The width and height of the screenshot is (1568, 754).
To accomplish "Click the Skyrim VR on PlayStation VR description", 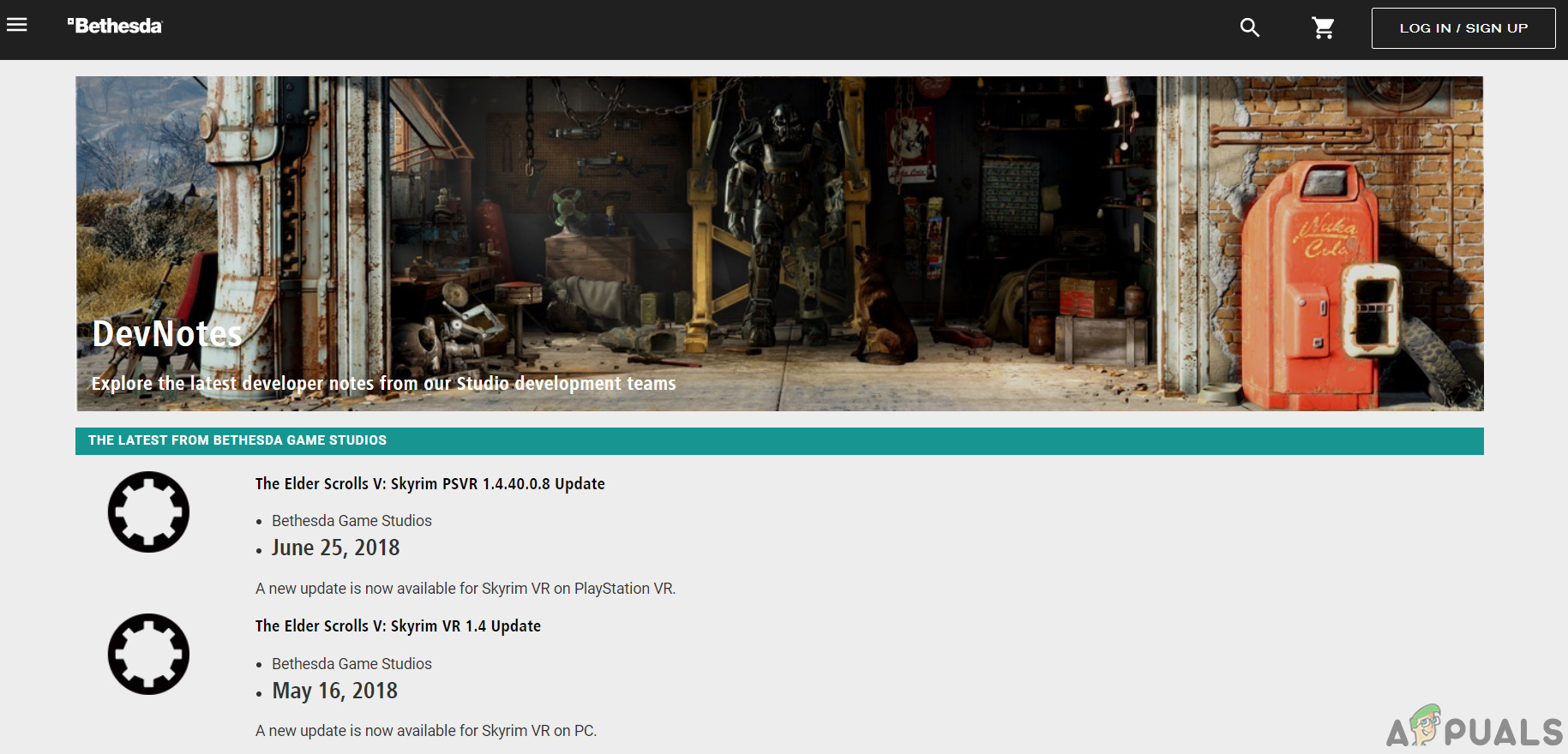I will pos(466,589).
